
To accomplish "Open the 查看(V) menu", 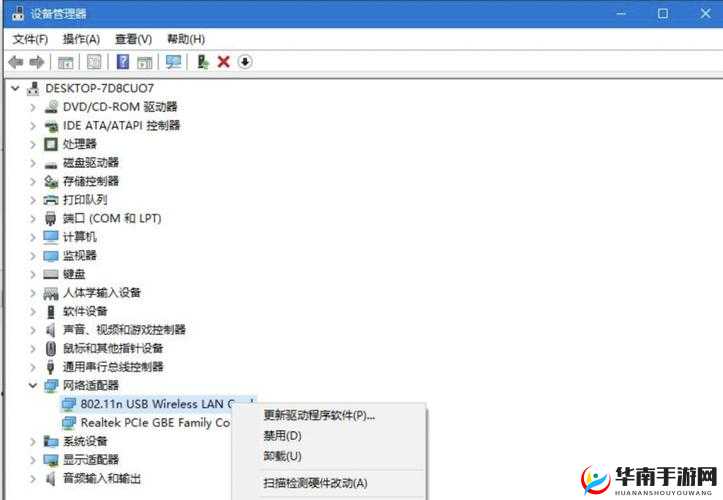I will 133,39.
